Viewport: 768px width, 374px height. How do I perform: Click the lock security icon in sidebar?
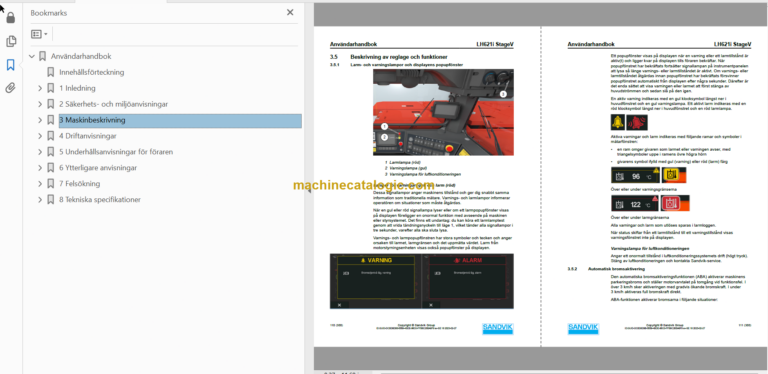click(11, 18)
